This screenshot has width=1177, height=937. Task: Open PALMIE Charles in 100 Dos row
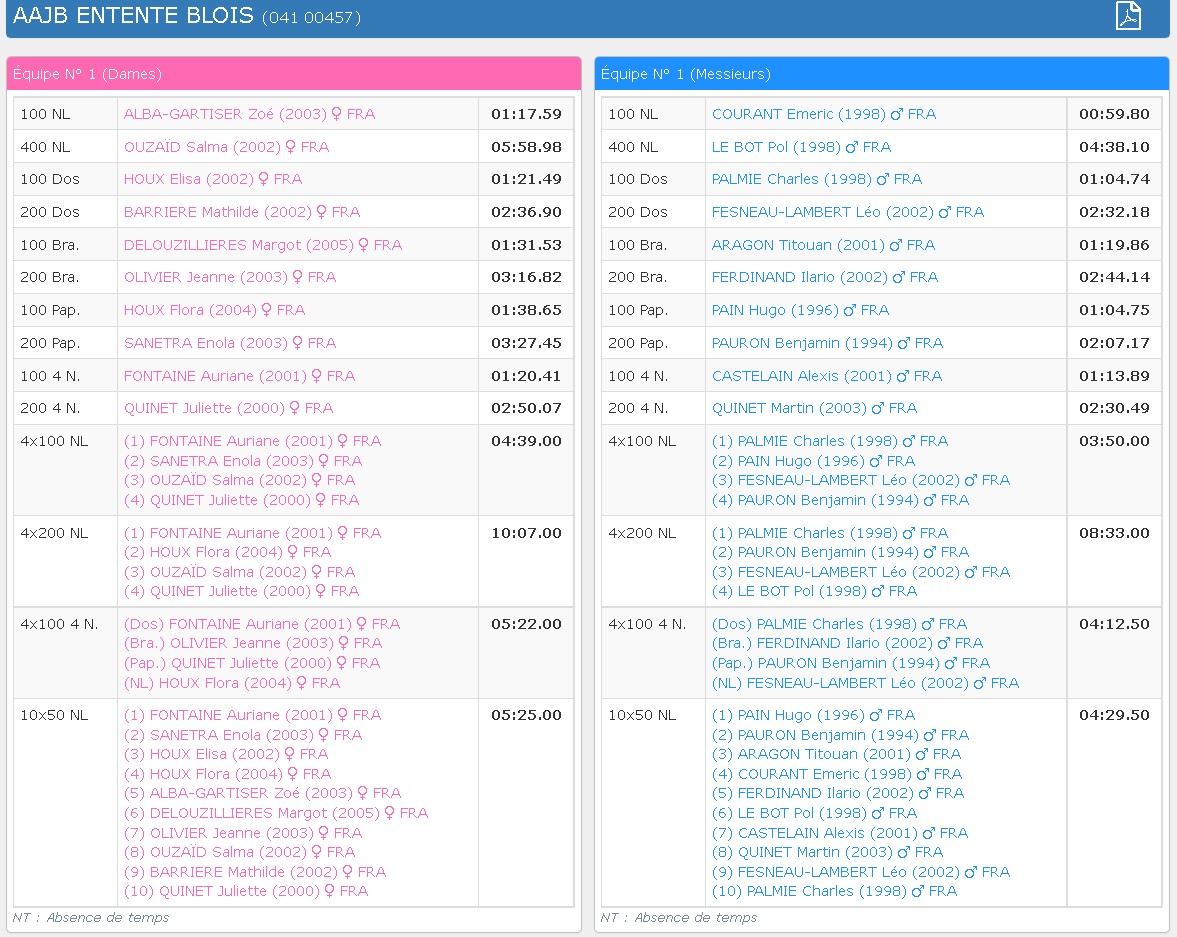817,179
